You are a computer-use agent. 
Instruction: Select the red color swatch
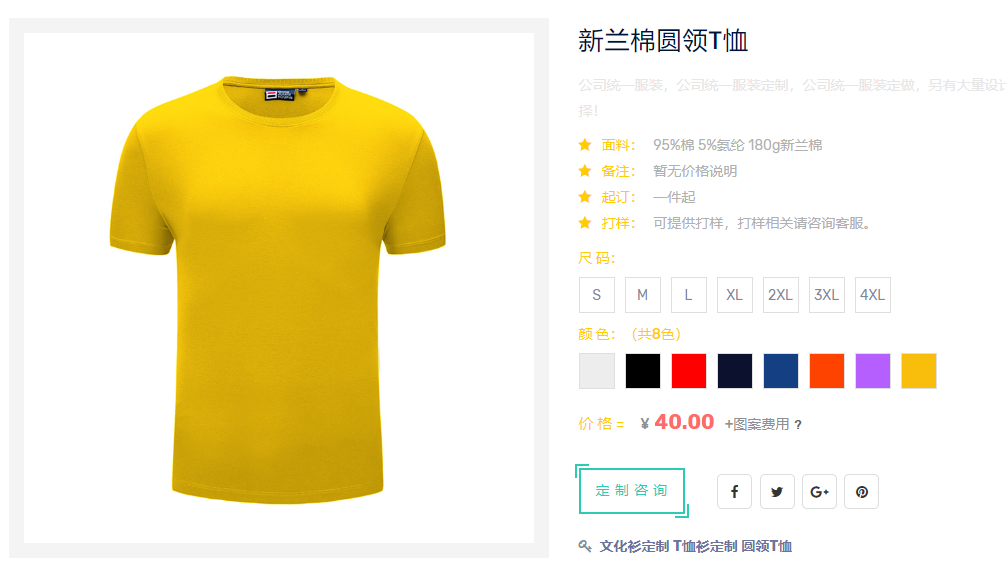688,371
